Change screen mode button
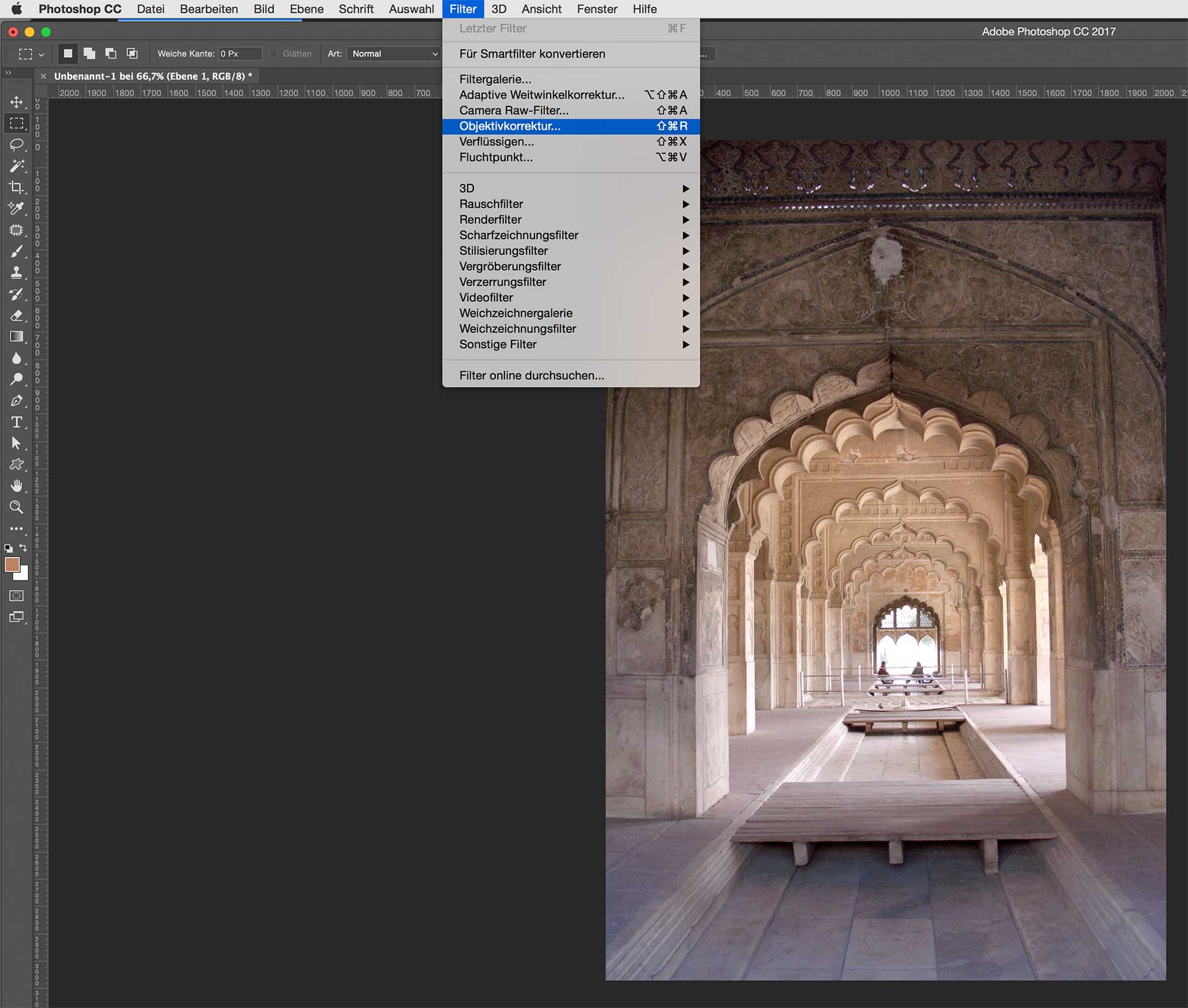The height and width of the screenshot is (1008, 1188). (16, 617)
